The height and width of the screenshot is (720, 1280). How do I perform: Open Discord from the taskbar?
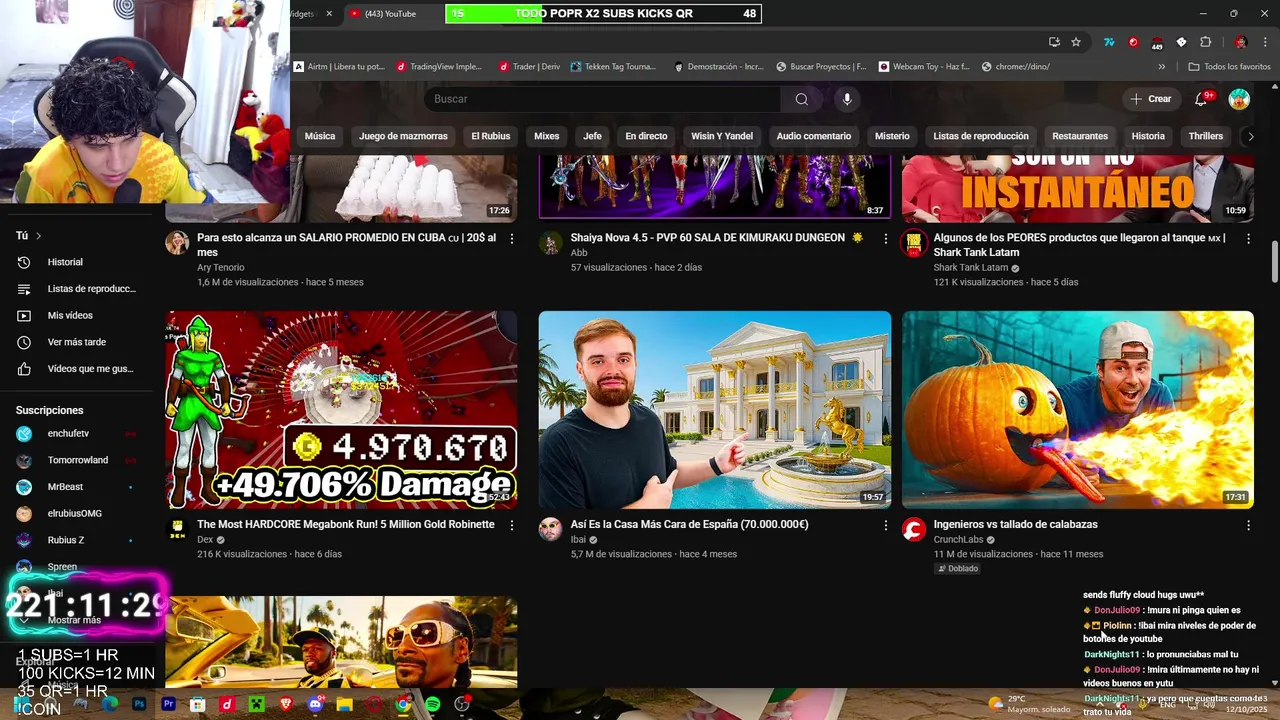click(316, 704)
